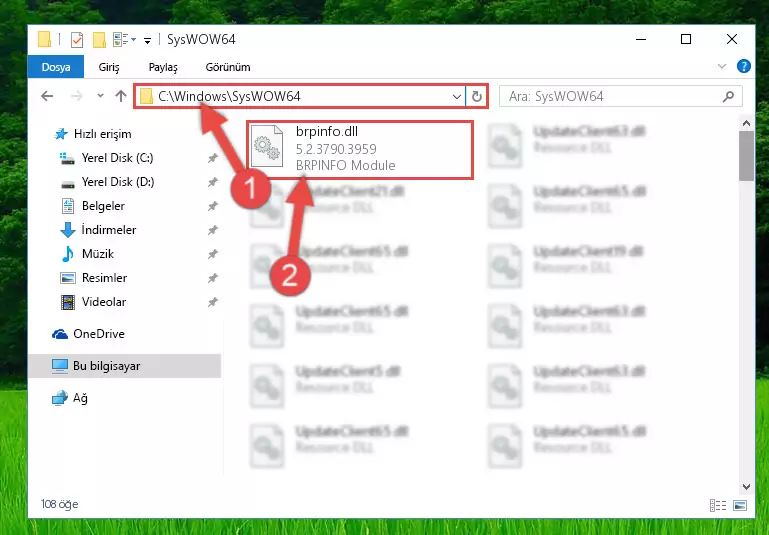This screenshot has width=769, height=535.
Task: Switch to the Giriş ribbon tab
Action: pos(109,67)
